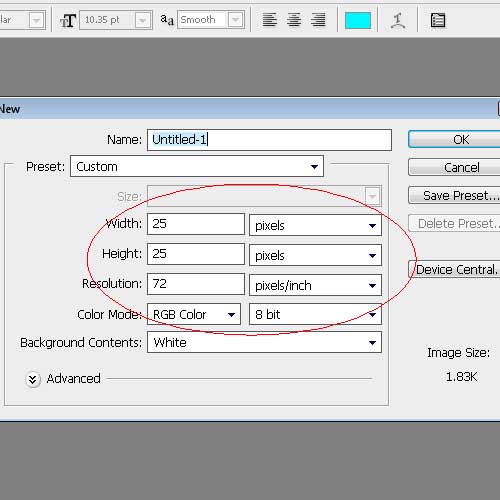
Task: Click the Resolution value field
Action: 196,284
